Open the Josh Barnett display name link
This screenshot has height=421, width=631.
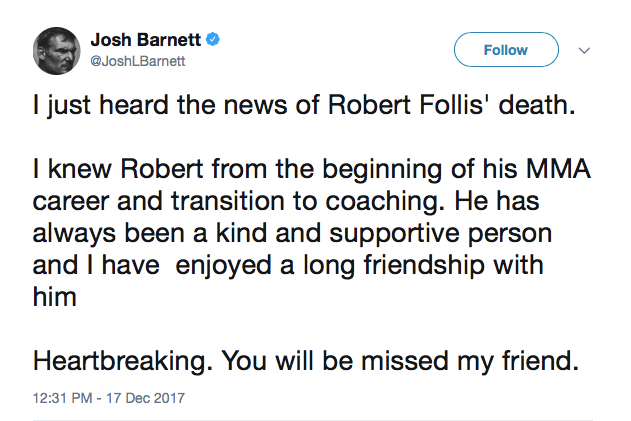[145, 41]
